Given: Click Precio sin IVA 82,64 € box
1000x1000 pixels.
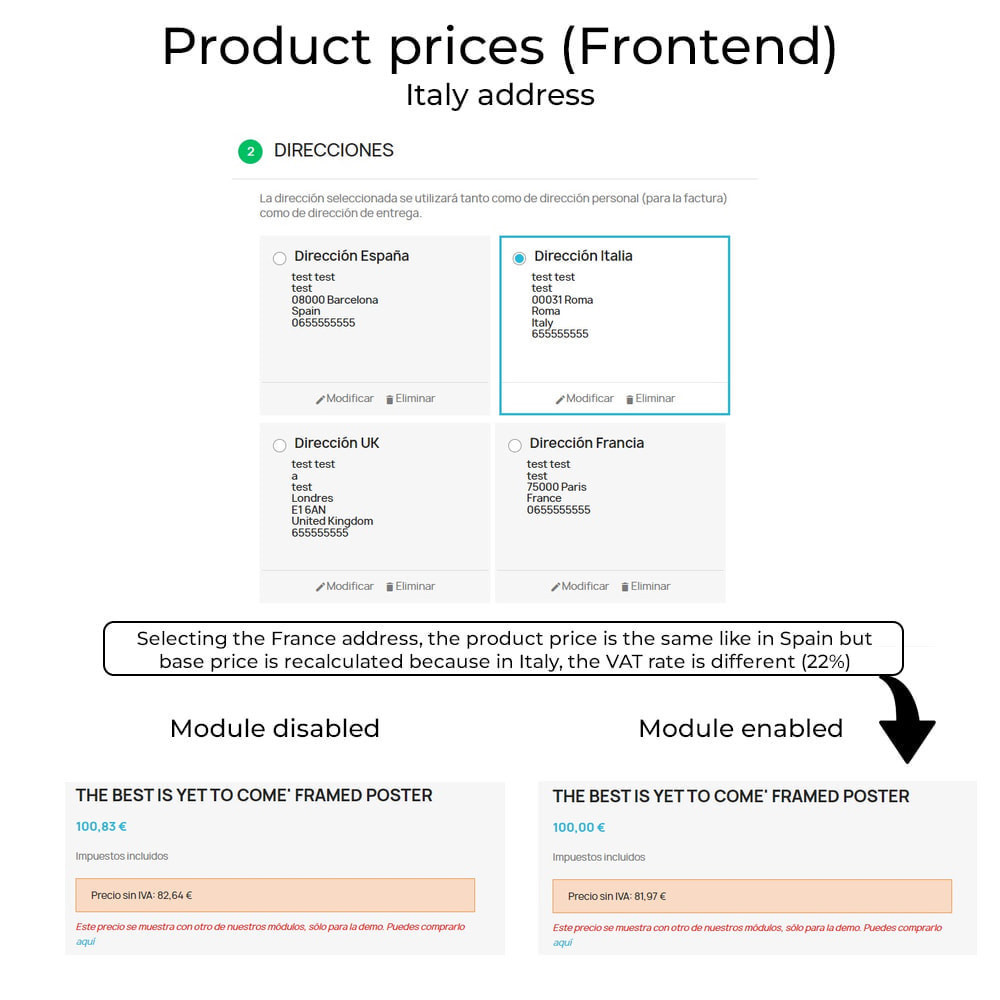Looking at the screenshot, I should 275,895.
